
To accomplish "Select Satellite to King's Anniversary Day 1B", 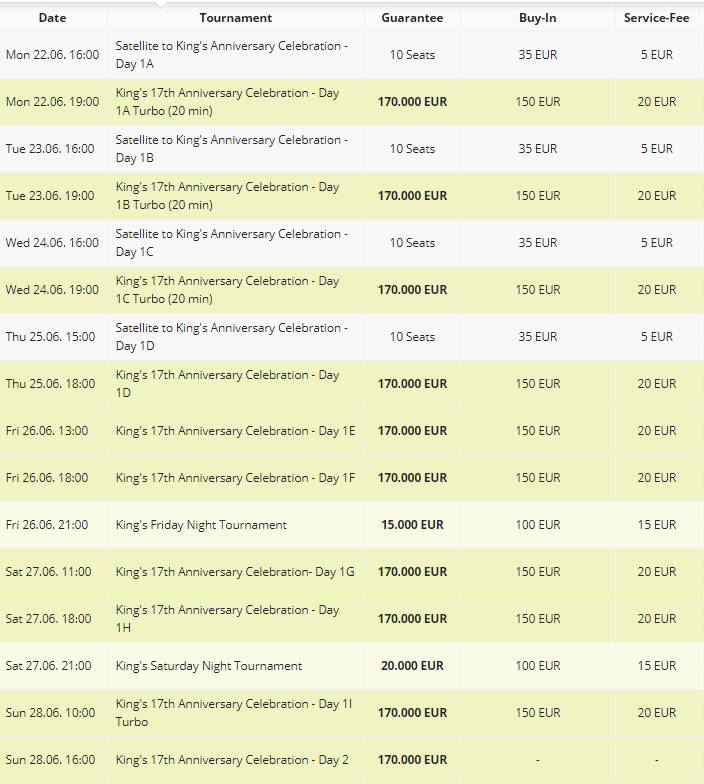I will click(232, 148).
